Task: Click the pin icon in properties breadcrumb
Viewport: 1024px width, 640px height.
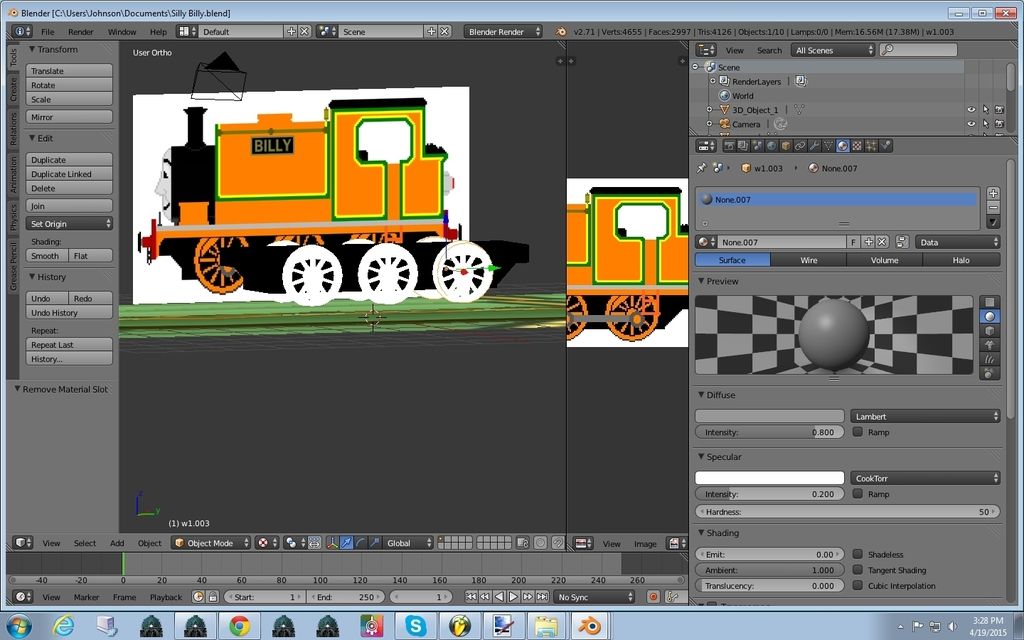Action: pos(701,168)
